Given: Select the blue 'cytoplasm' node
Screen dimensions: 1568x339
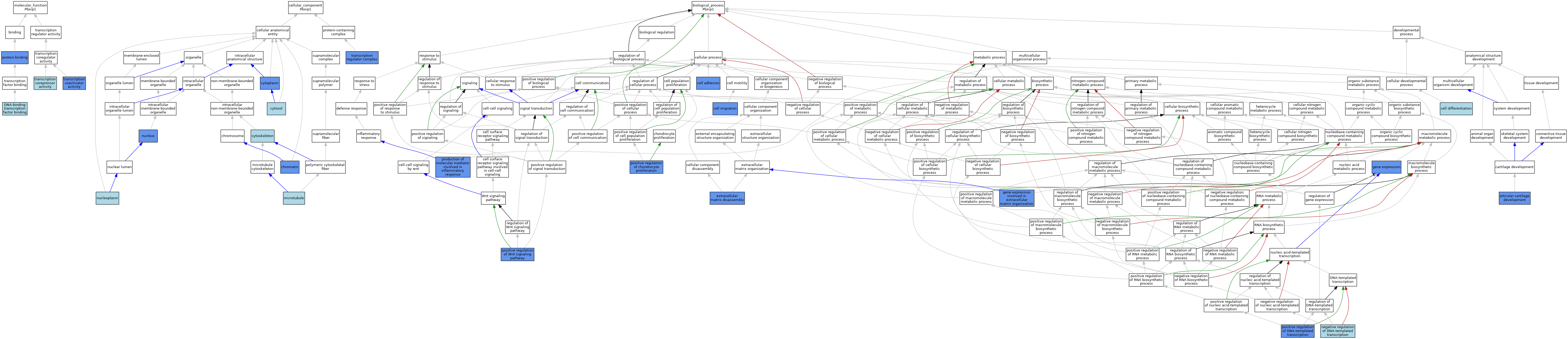Looking at the screenshot, I should (x=270, y=83).
